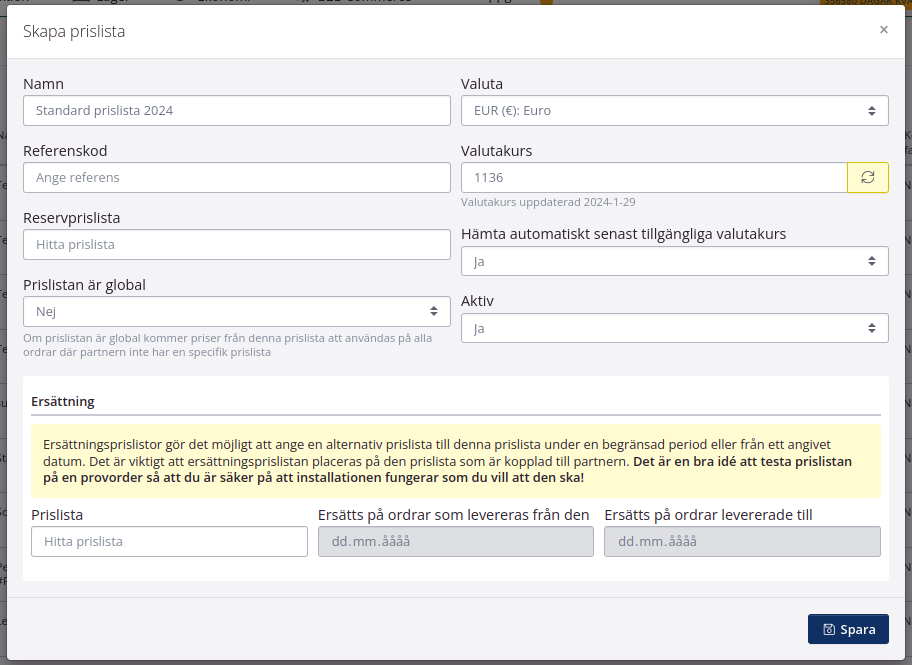The image size is (912, 665).
Task: Click the yellow Ersättningsprislistor info box
Action: [455, 460]
